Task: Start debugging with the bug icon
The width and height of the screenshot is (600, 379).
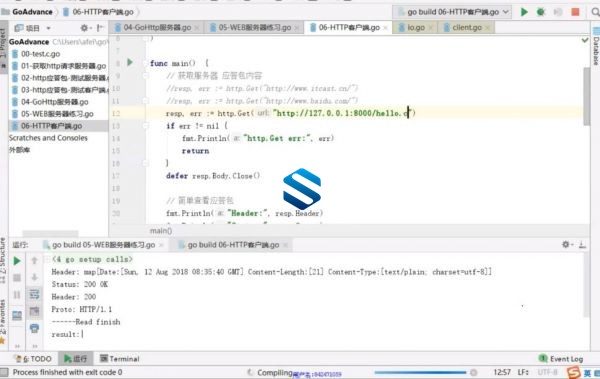Action: 541,12
